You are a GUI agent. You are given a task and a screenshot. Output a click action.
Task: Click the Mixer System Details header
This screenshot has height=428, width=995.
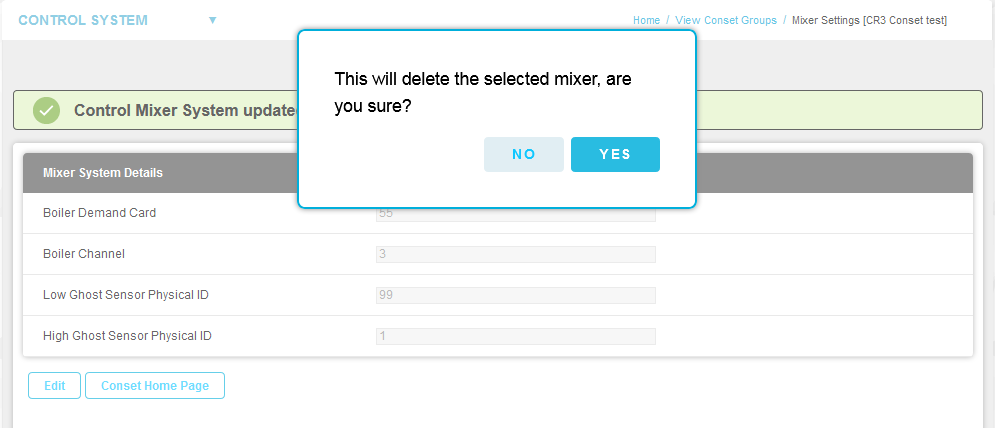pyautogui.click(x=103, y=172)
